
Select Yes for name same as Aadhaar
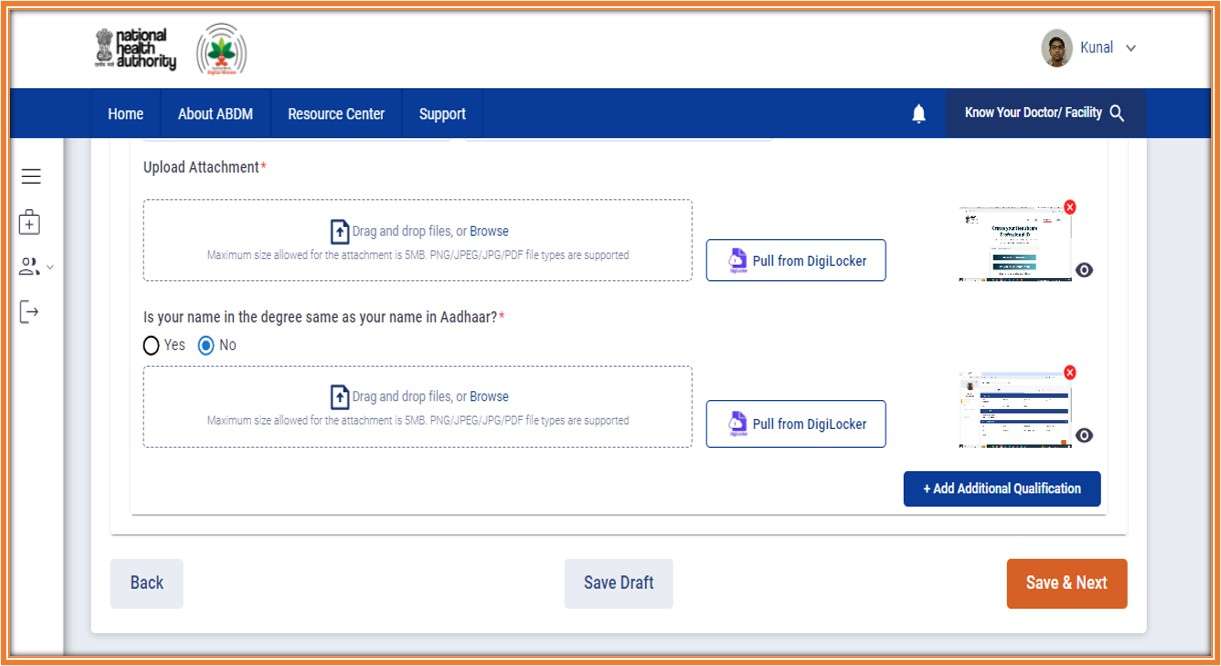pos(152,345)
